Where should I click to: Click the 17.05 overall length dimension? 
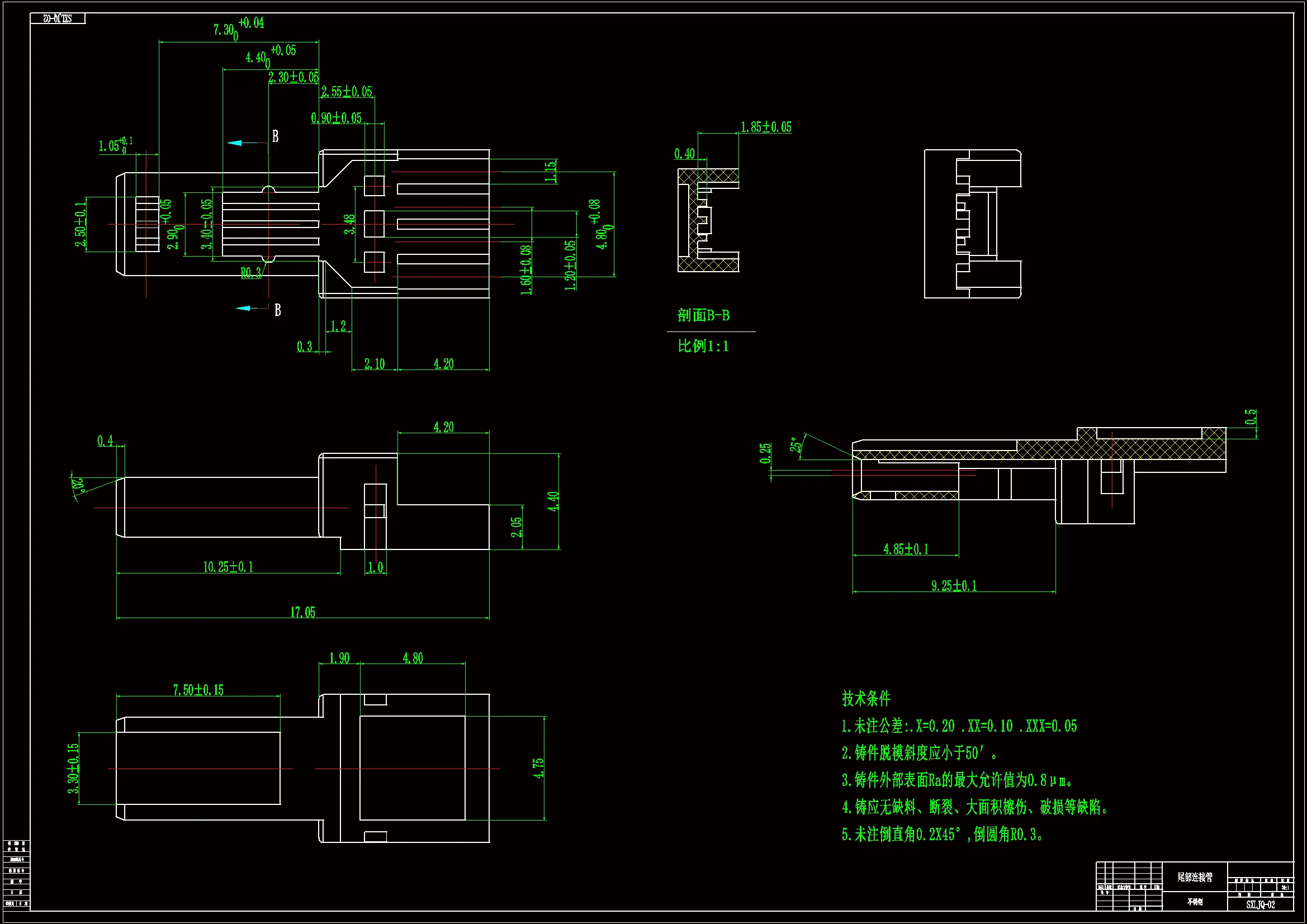302,612
